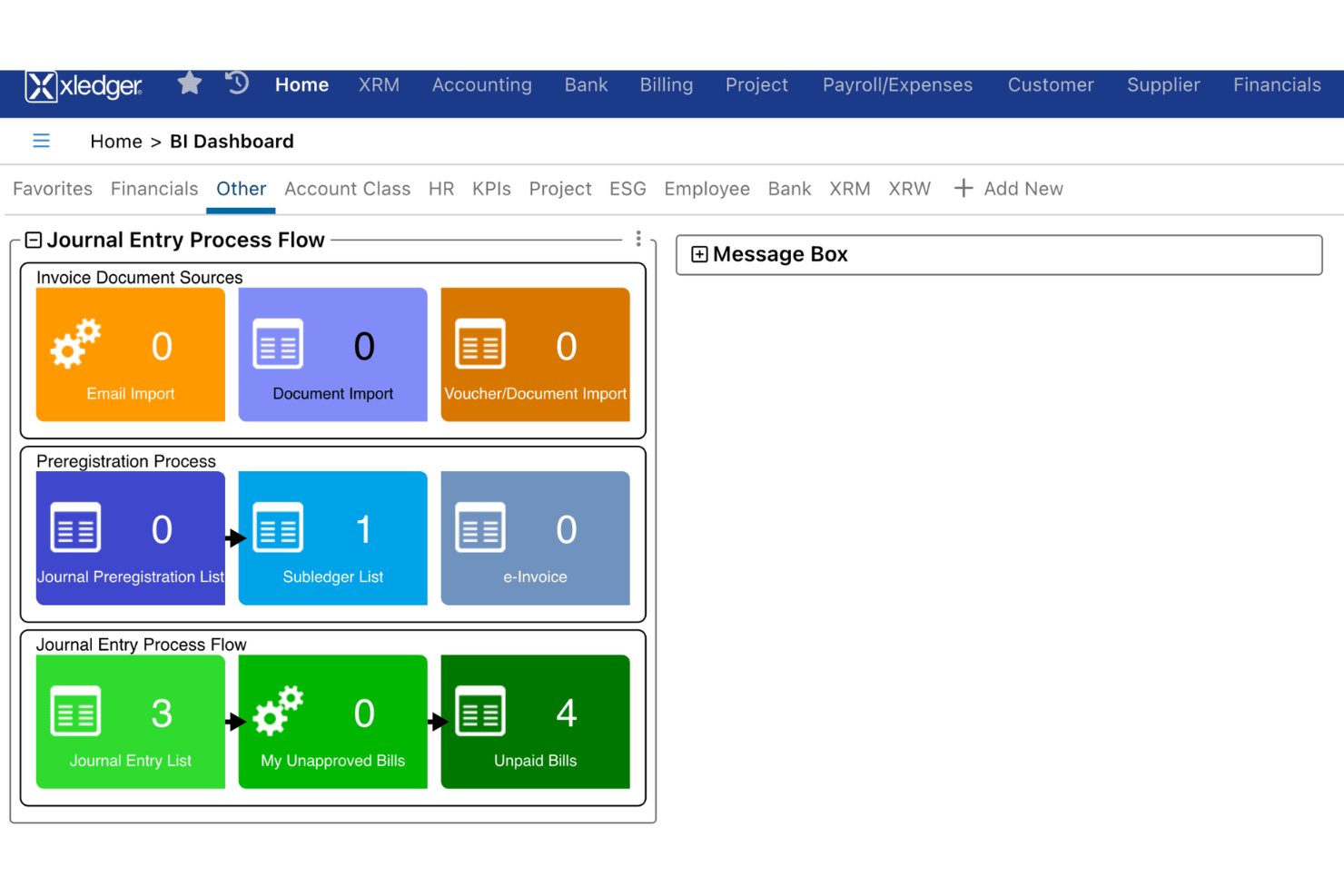Open the Billing menu
This screenshot has width=1344, height=896.
tap(667, 85)
